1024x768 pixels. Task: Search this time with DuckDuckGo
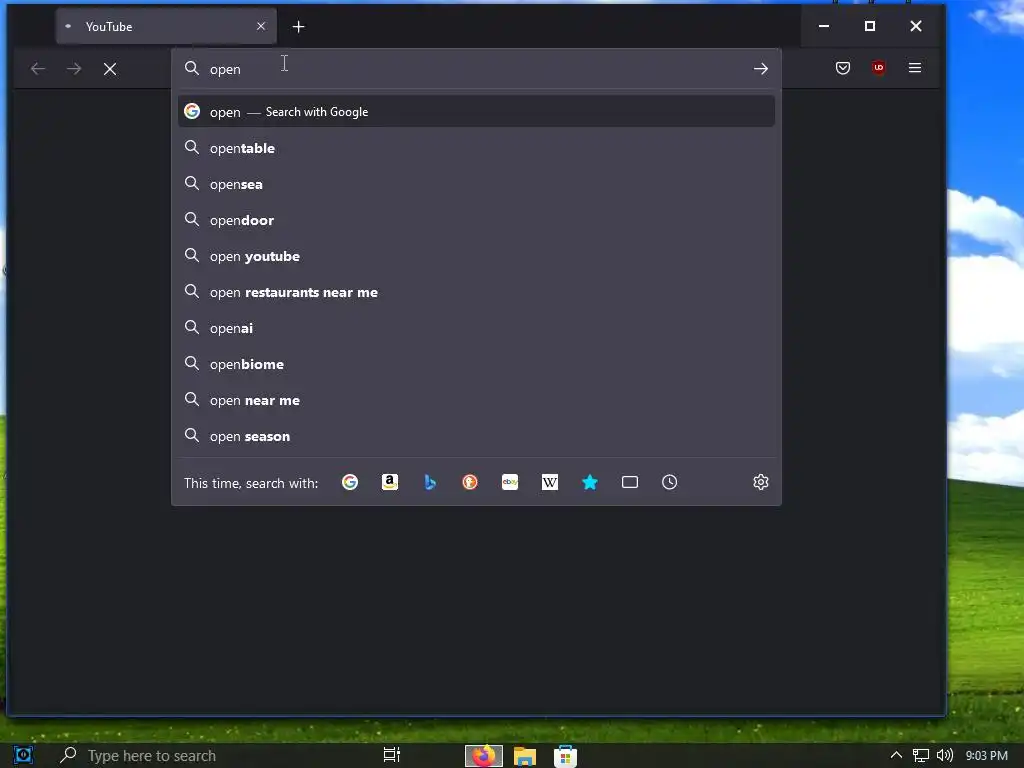point(470,483)
